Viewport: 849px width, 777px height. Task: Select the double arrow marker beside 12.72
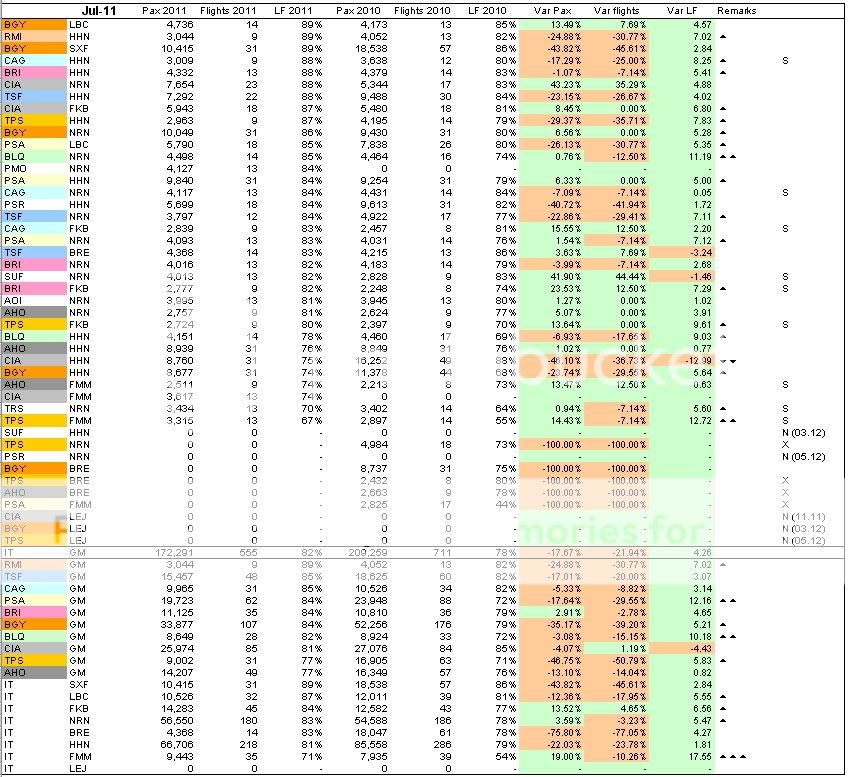(x=728, y=420)
